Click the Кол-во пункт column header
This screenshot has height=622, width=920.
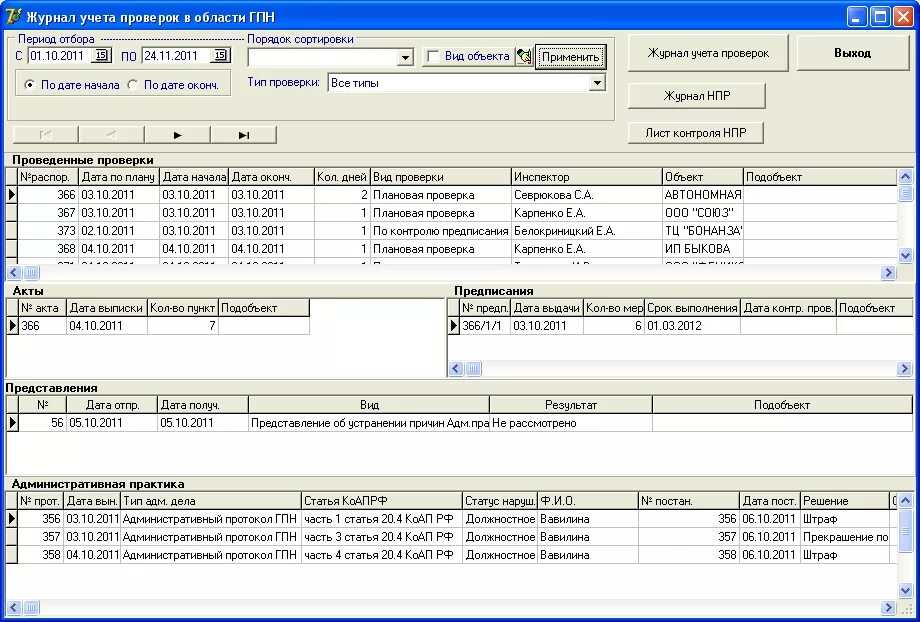pos(183,308)
